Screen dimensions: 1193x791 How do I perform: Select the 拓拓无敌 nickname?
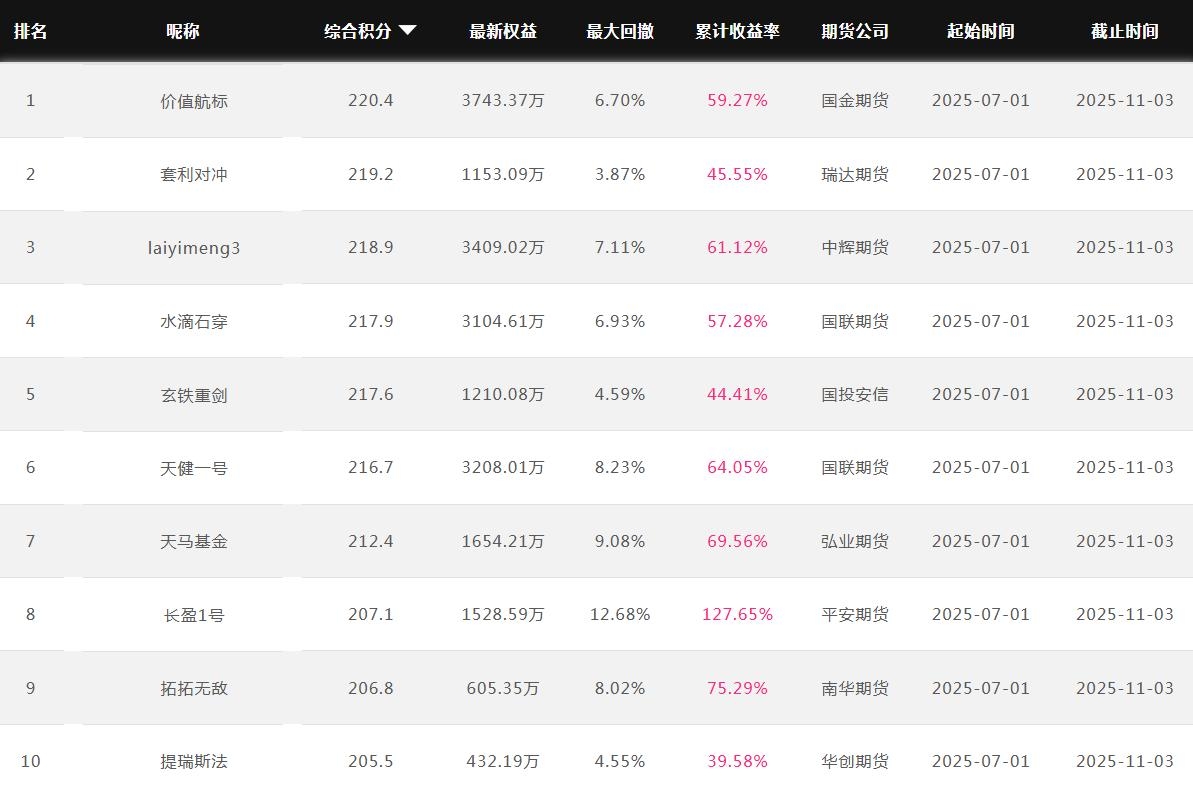pos(194,688)
